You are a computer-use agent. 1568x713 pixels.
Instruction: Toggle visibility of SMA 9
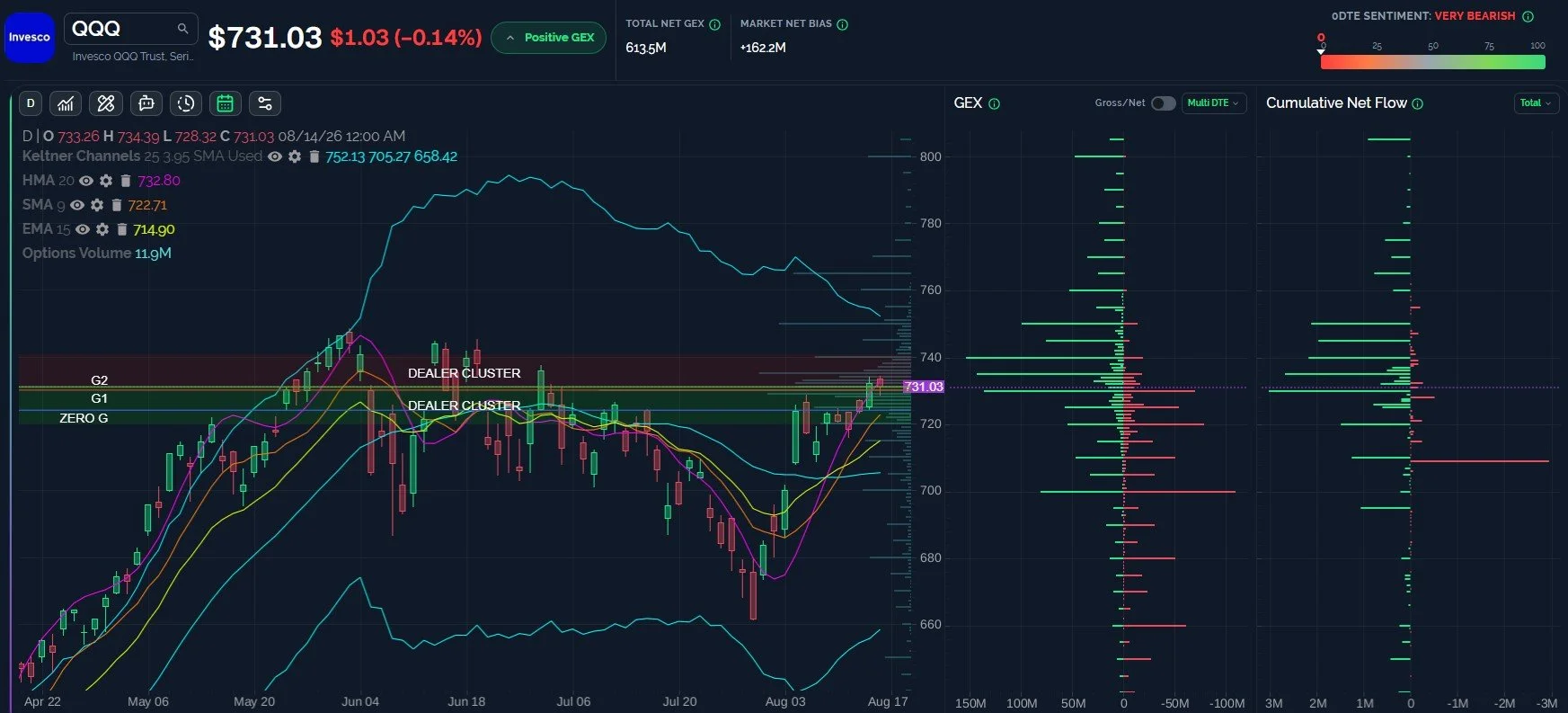[x=77, y=205]
